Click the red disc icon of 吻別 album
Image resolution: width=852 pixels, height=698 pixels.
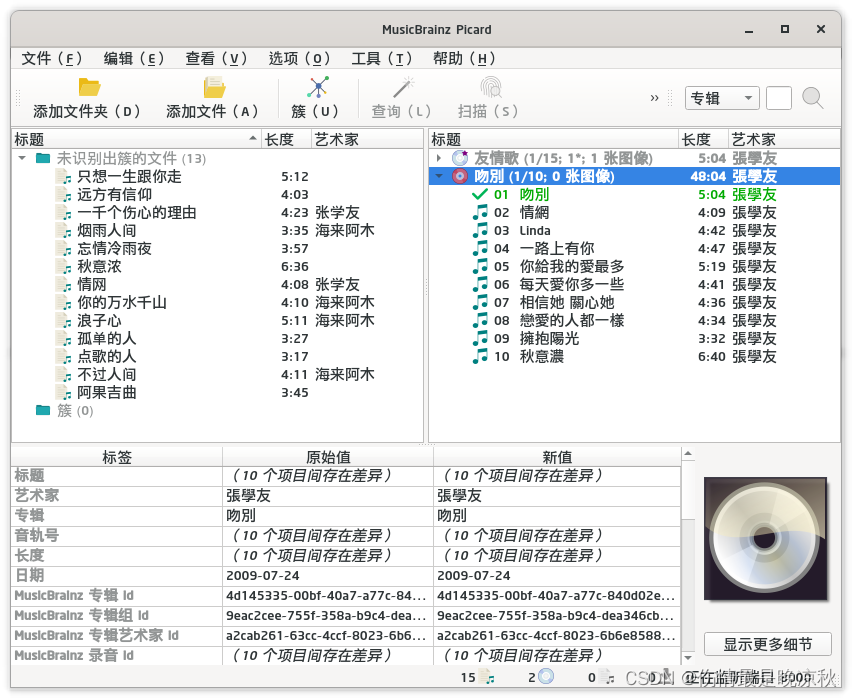pyautogui.click(x=460, y=176)
